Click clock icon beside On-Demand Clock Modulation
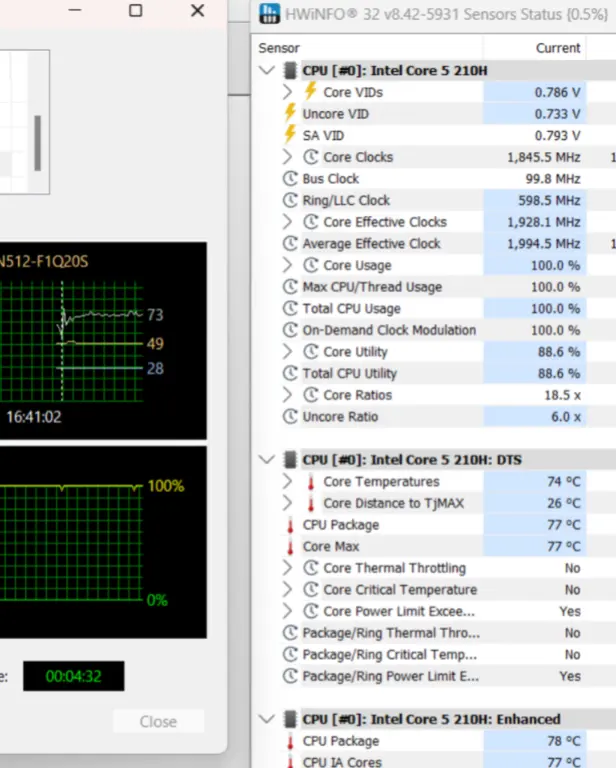 290,330
